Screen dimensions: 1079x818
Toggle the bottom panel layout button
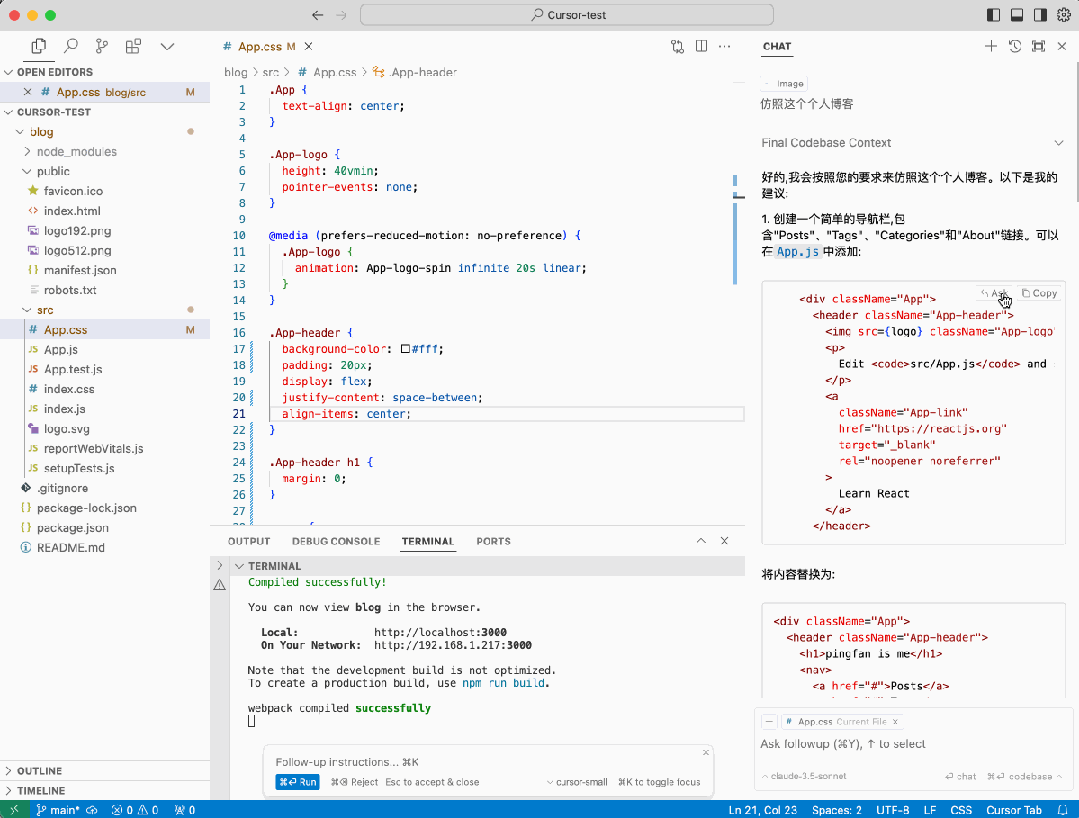point(1017,15)
